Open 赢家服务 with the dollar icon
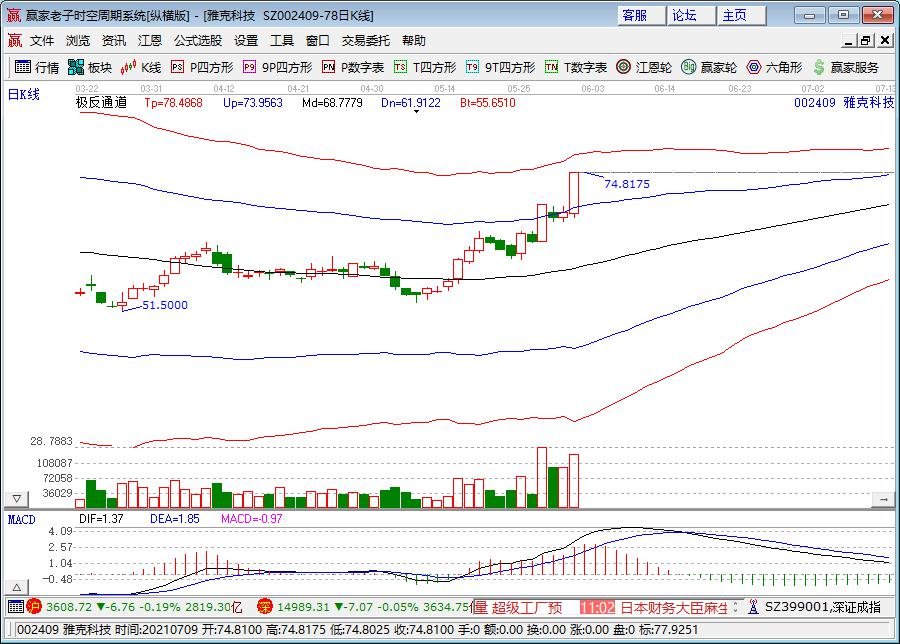900x644 pixels. point(846,67)
